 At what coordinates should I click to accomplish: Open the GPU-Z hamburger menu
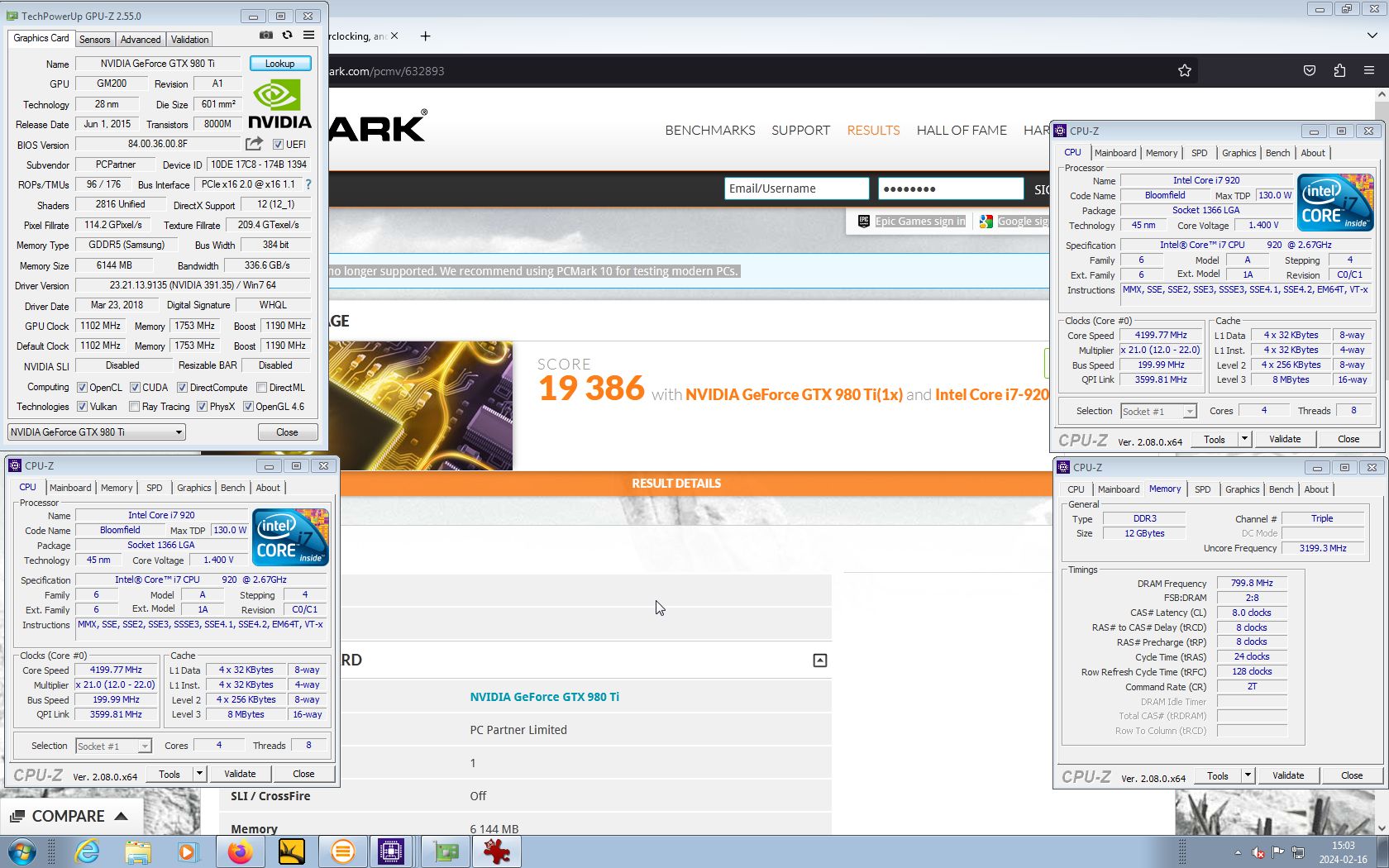[308, 36]
